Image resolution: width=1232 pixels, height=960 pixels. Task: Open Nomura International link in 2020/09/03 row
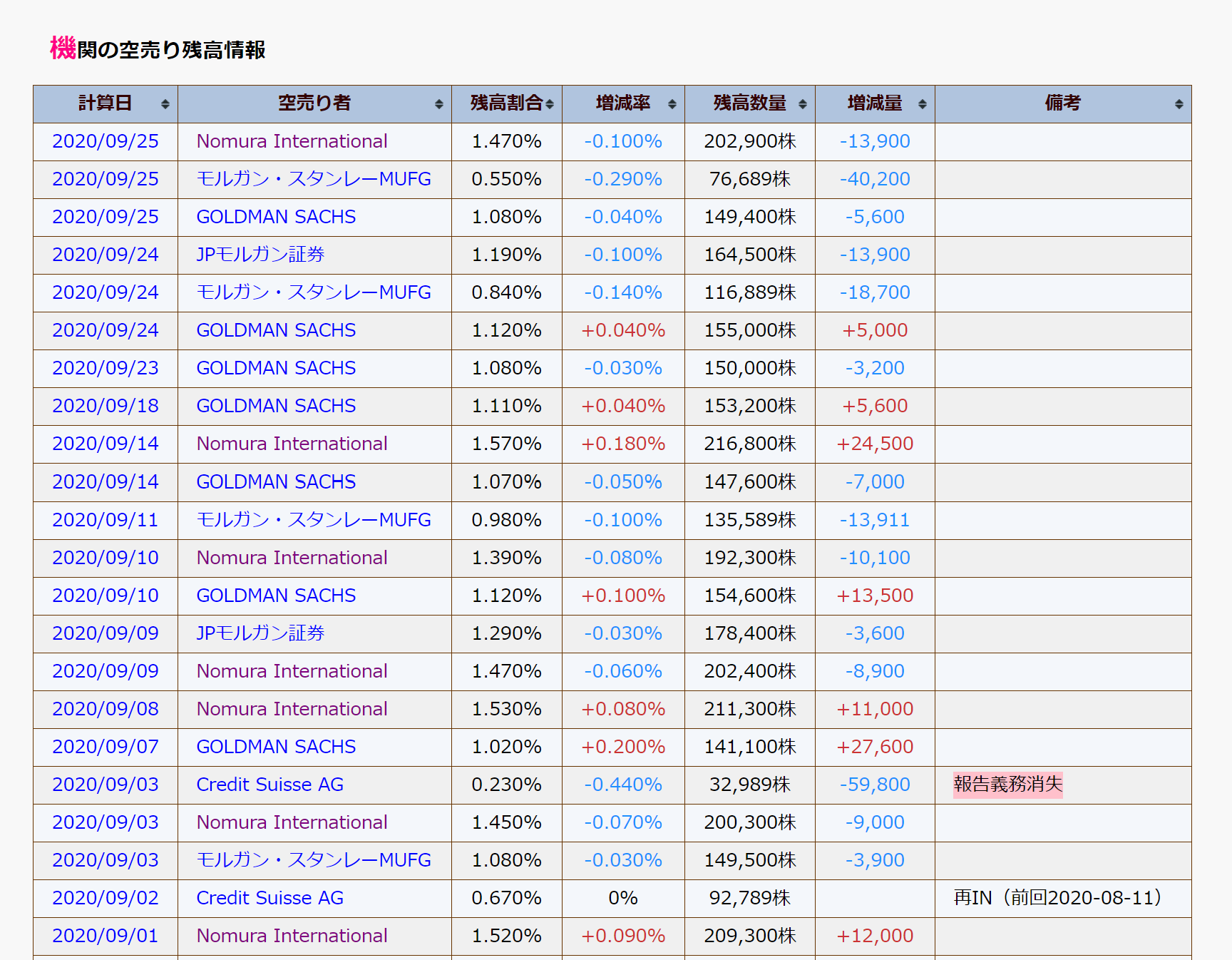coord(292,822)
